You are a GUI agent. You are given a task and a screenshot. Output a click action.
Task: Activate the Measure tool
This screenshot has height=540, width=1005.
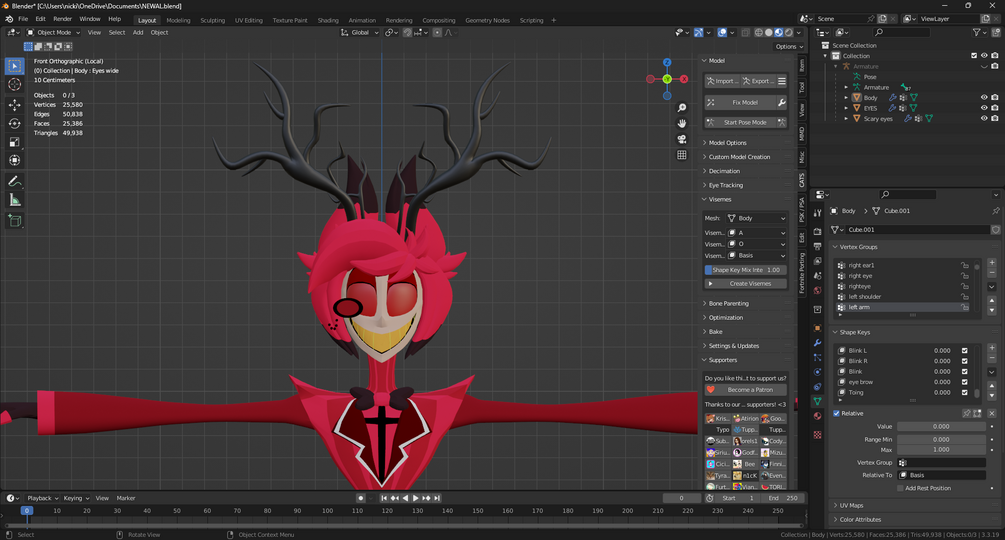(x=15, y=200)
